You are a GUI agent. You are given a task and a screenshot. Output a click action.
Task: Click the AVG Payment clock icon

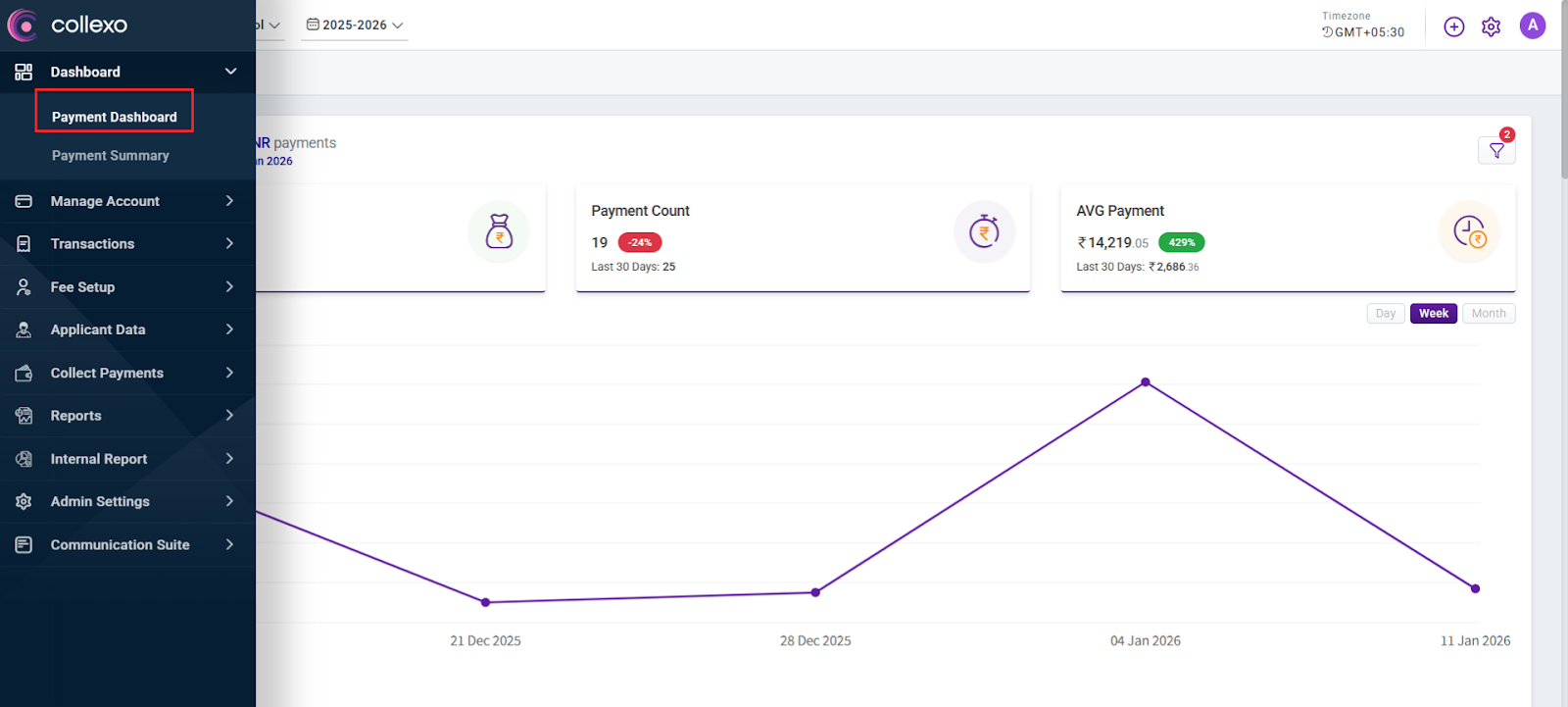tap(1469, 232)
